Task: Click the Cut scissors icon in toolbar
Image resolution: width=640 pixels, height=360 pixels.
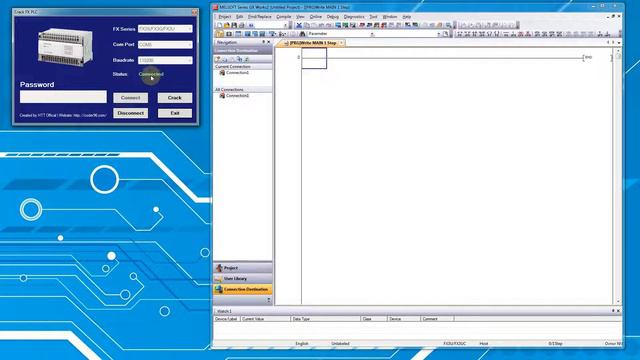Action: click(299, 25)
